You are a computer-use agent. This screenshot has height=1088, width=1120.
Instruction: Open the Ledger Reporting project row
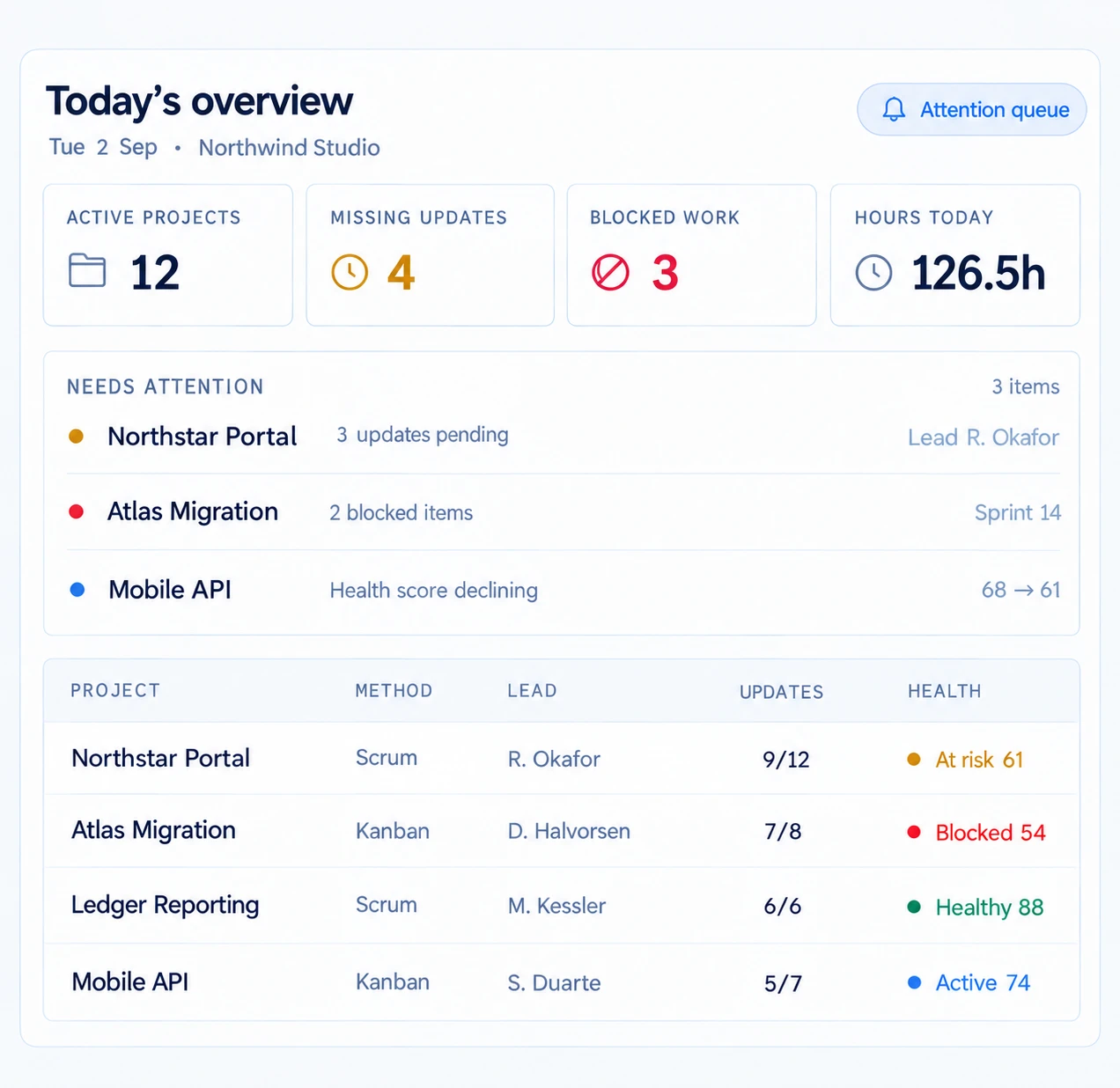[562, 906]
